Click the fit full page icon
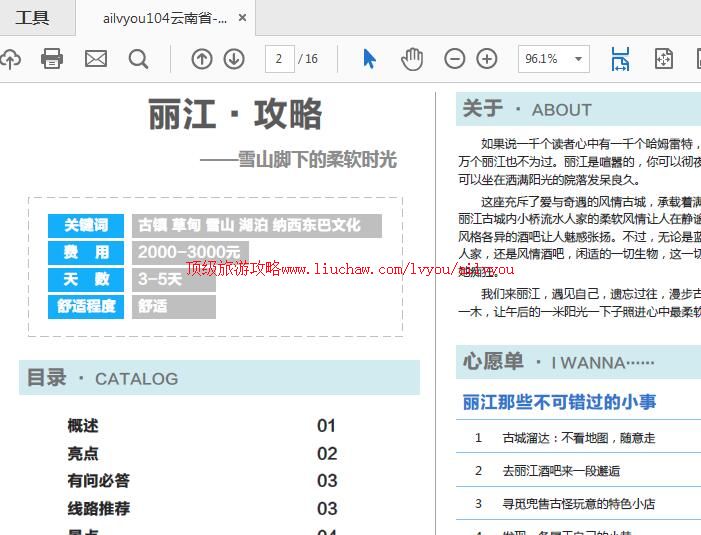 664,59
